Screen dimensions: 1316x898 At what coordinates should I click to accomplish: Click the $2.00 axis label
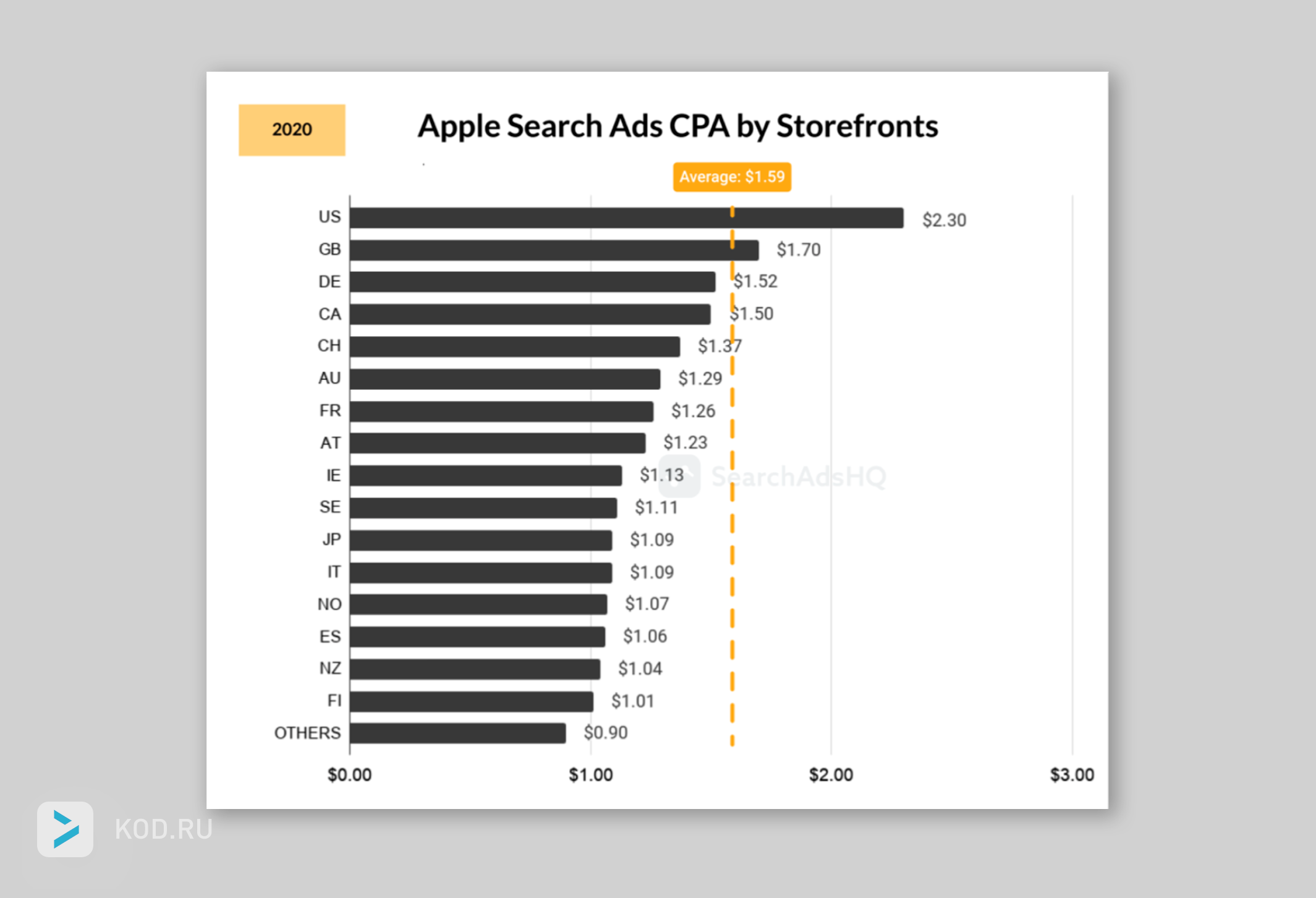point(831,775)
